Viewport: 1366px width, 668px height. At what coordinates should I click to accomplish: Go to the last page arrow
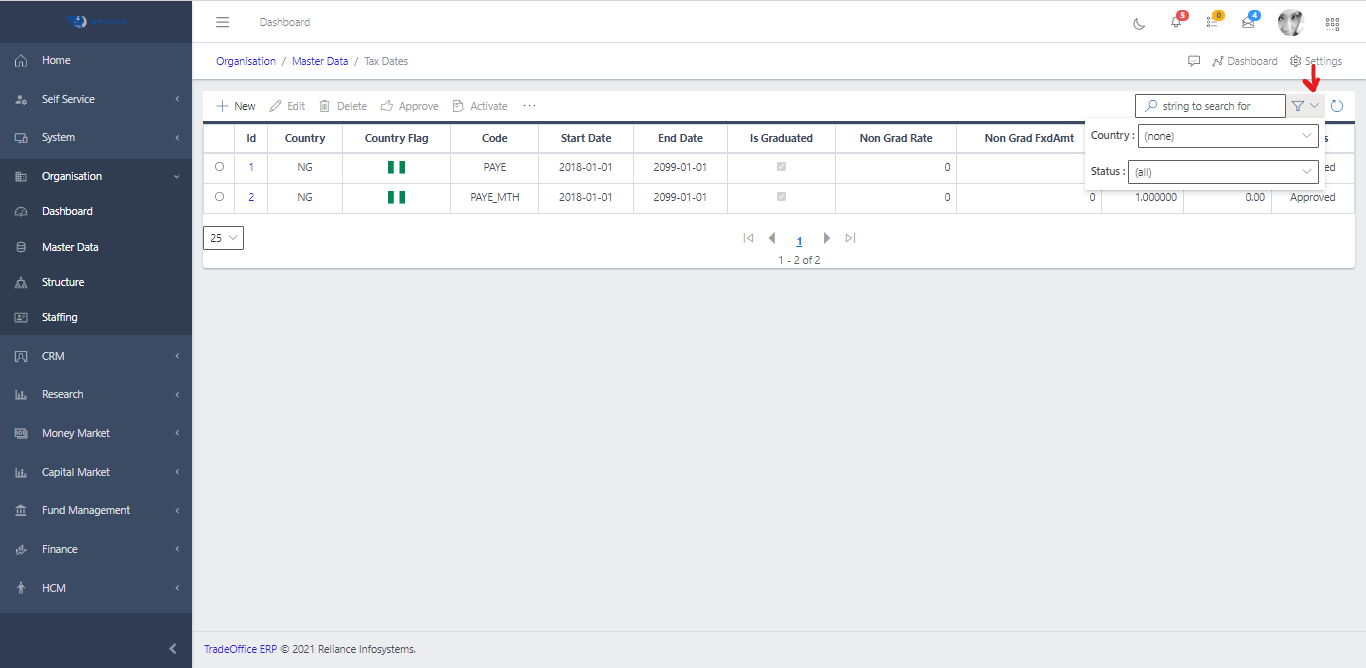(850, 238)
